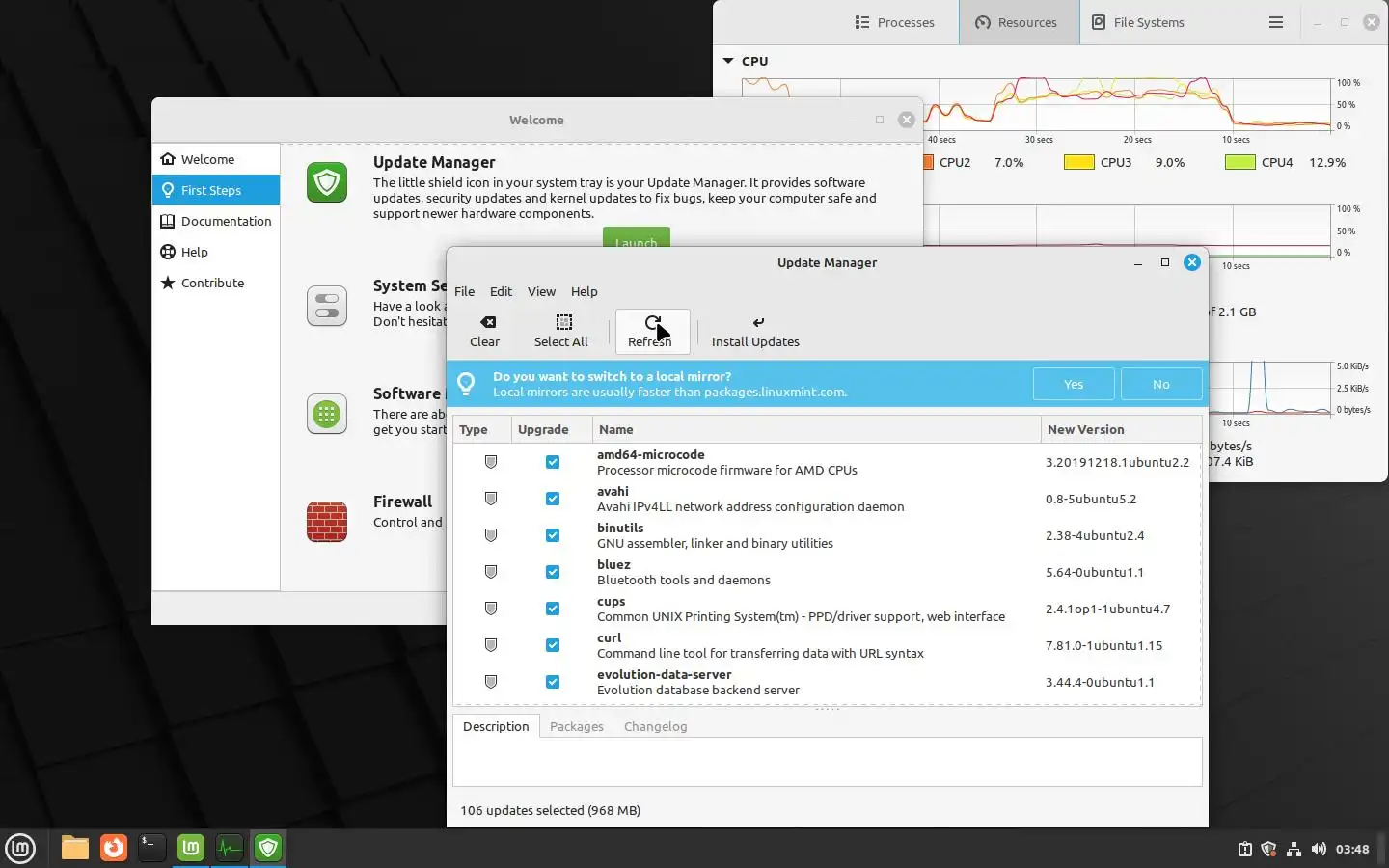The width and height of the screenshot is (1389, 868).
Task: Click the shield type icon of the binutils row
Action: [491, 535]
